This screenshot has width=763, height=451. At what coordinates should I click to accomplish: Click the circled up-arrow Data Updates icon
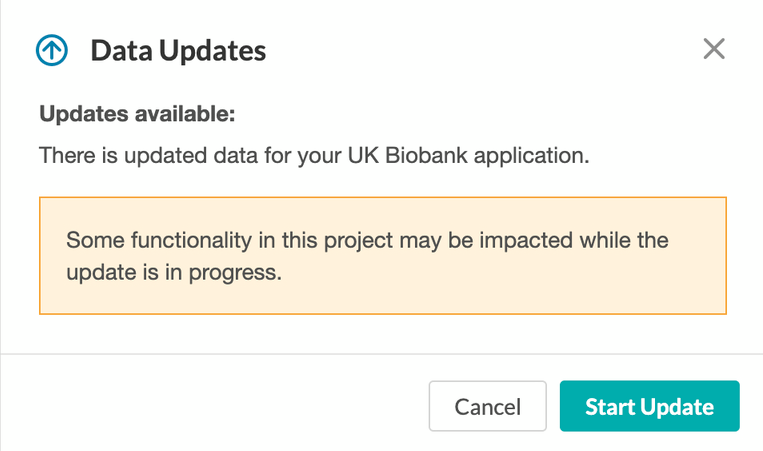(52, 50)
